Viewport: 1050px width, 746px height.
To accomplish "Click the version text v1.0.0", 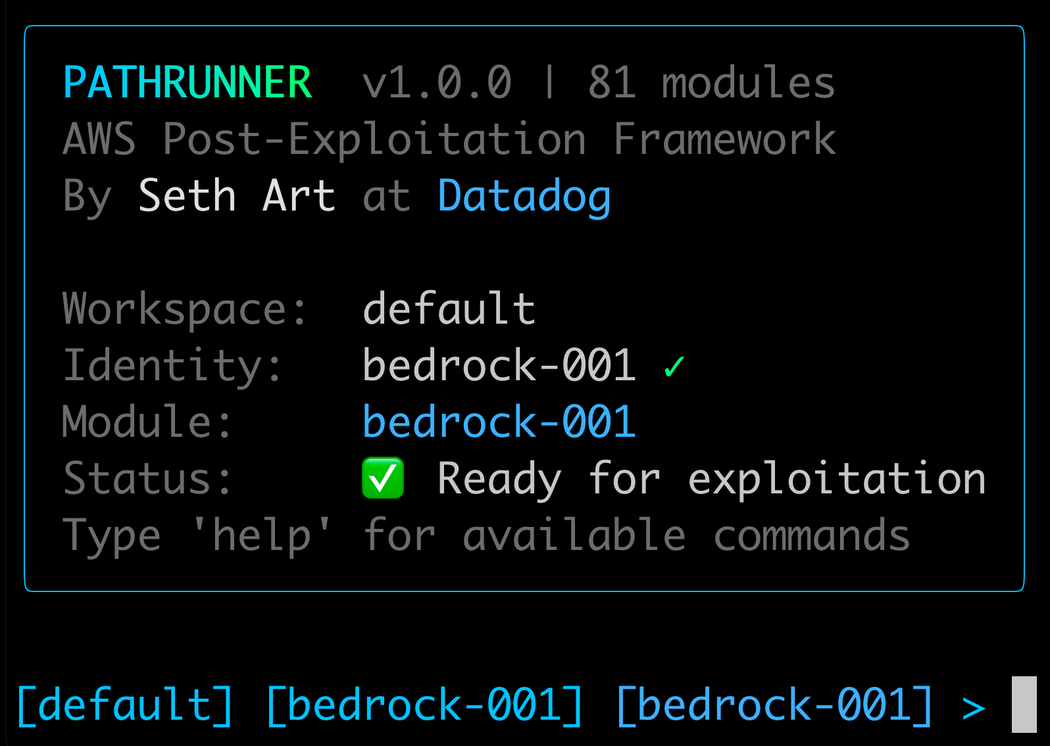I will [437, 82].
